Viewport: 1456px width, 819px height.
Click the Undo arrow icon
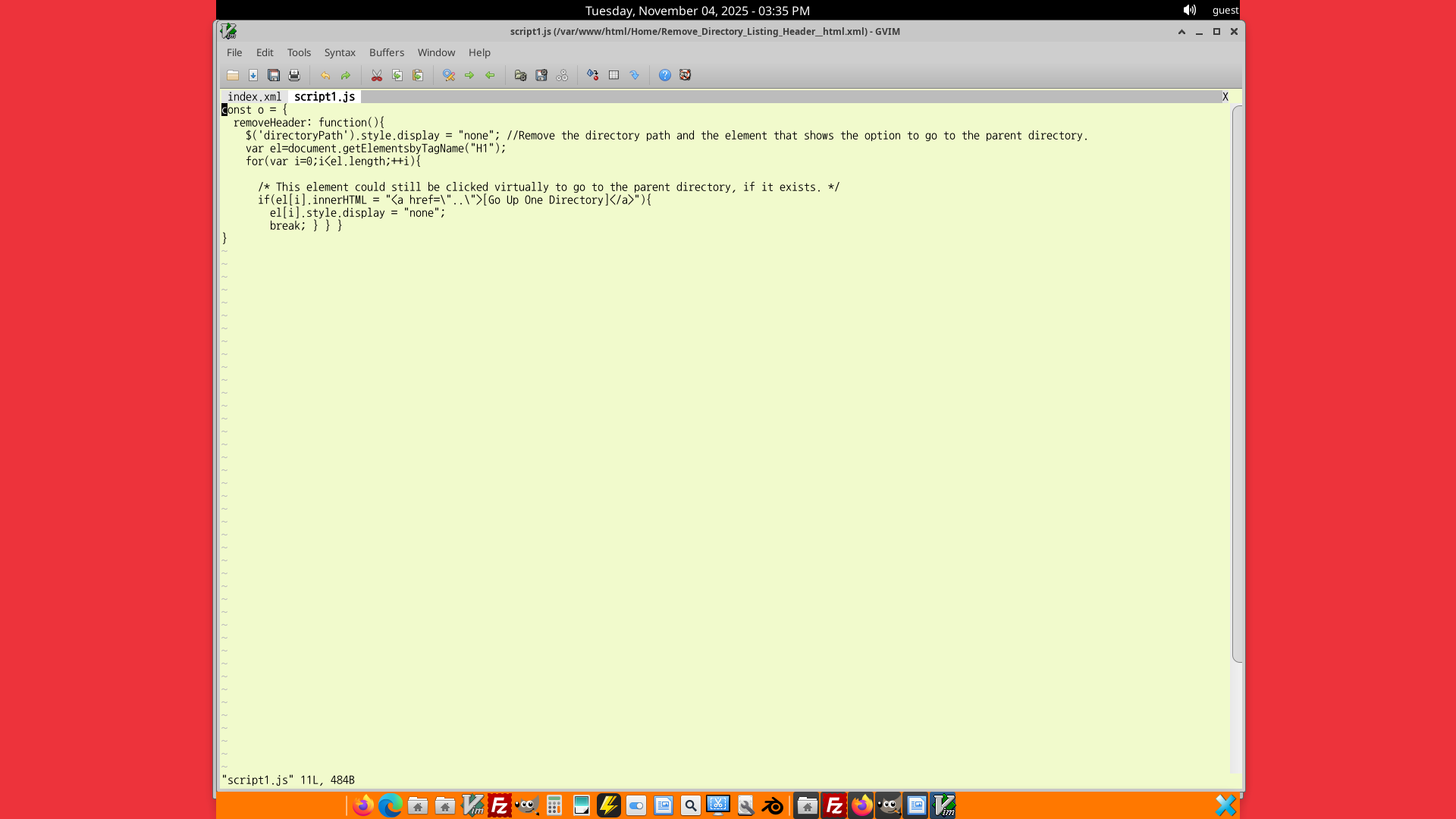pyautogui.click(x=325, y=75)
